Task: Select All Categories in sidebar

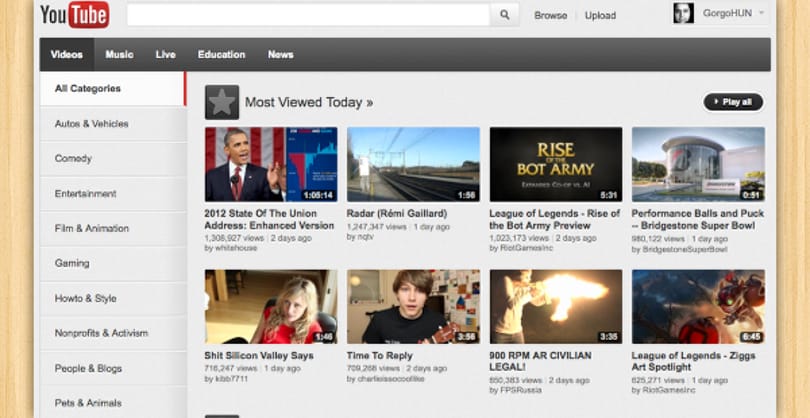Action: pos(113,88)
